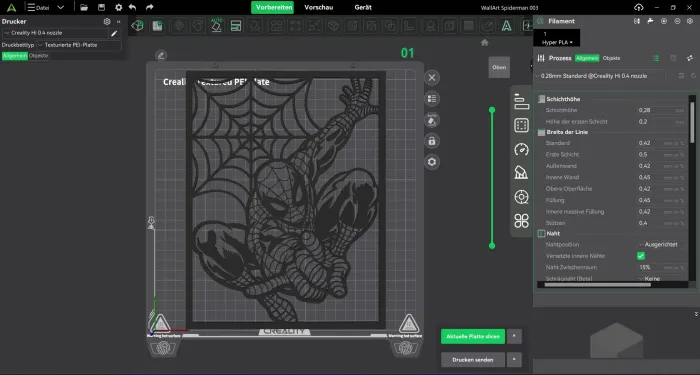Select Objekte in the Drucker panel

(x=38, y=56)
